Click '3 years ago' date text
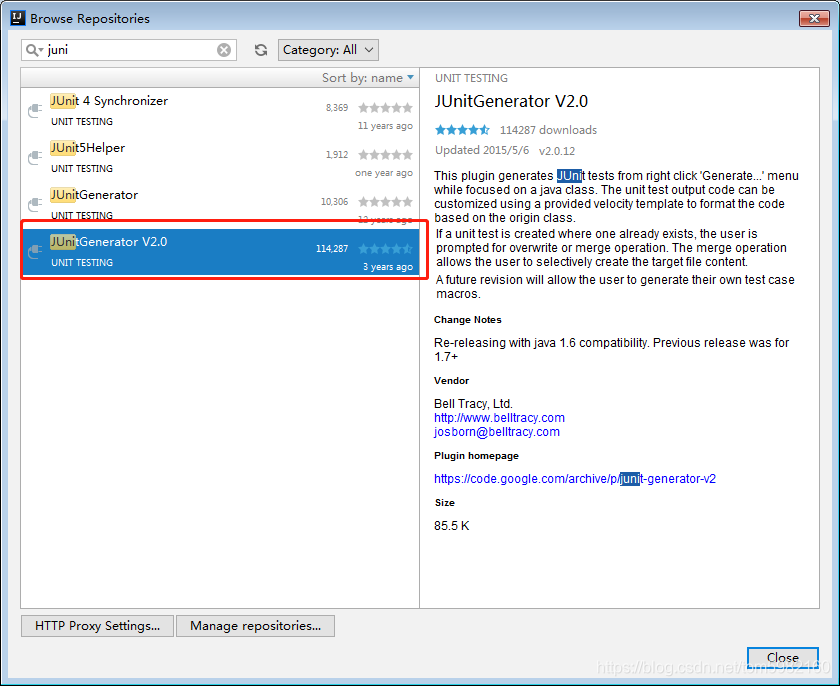 click(388, 267)
